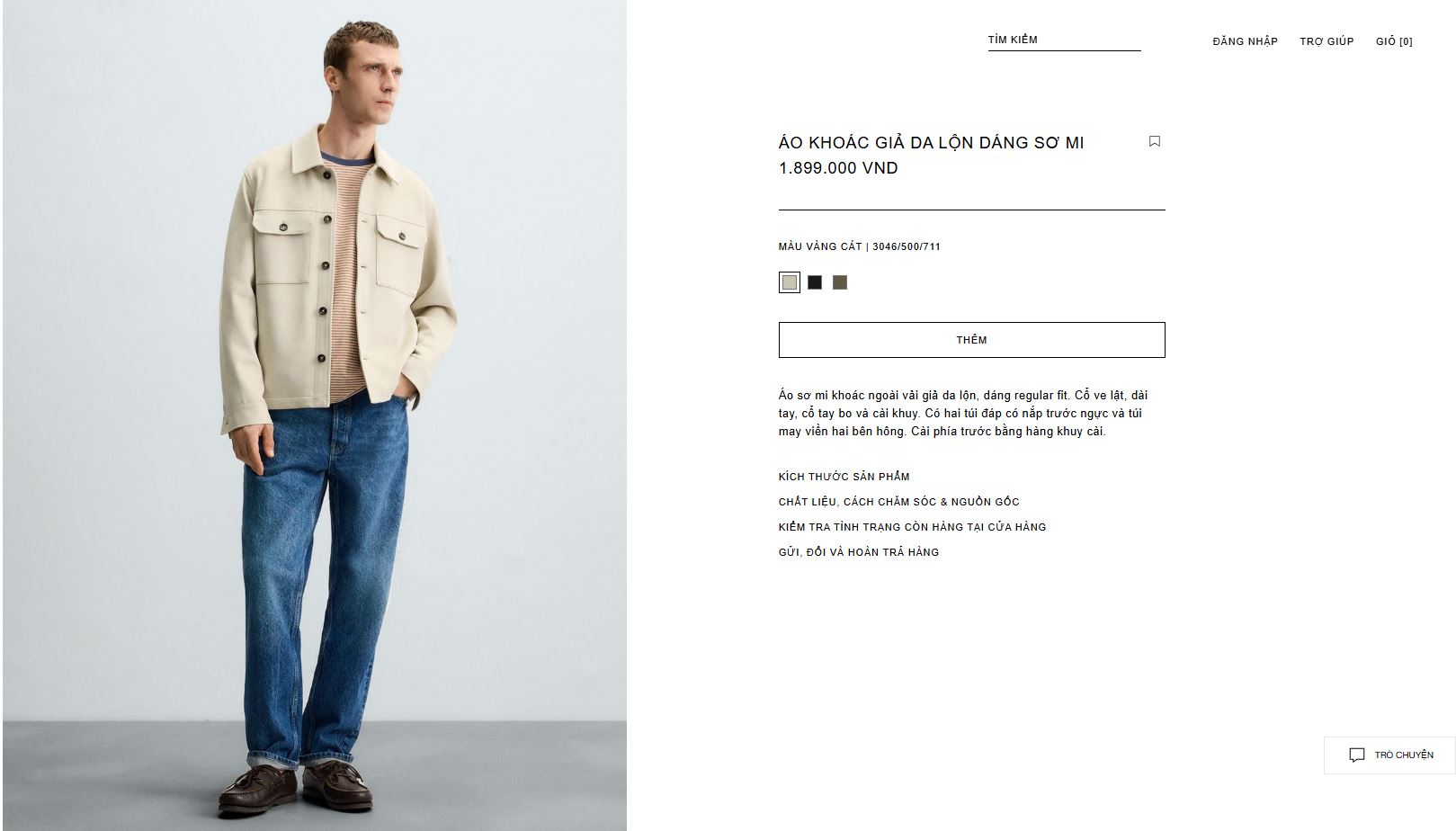Image resolution: width=1456 pixels, height=831 pixels.
Task: Pick the olive green color swatch
Action: 840,282
